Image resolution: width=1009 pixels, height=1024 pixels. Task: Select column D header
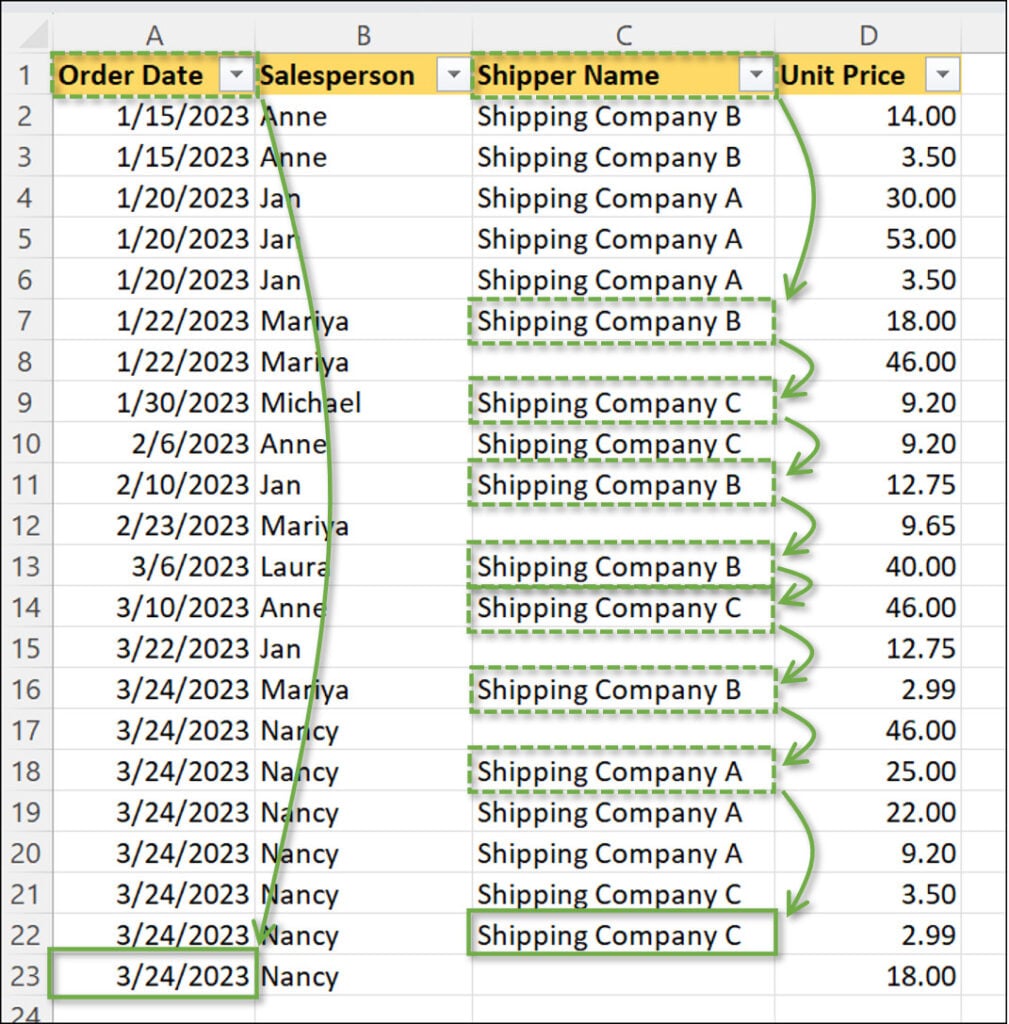pos(867,35)
